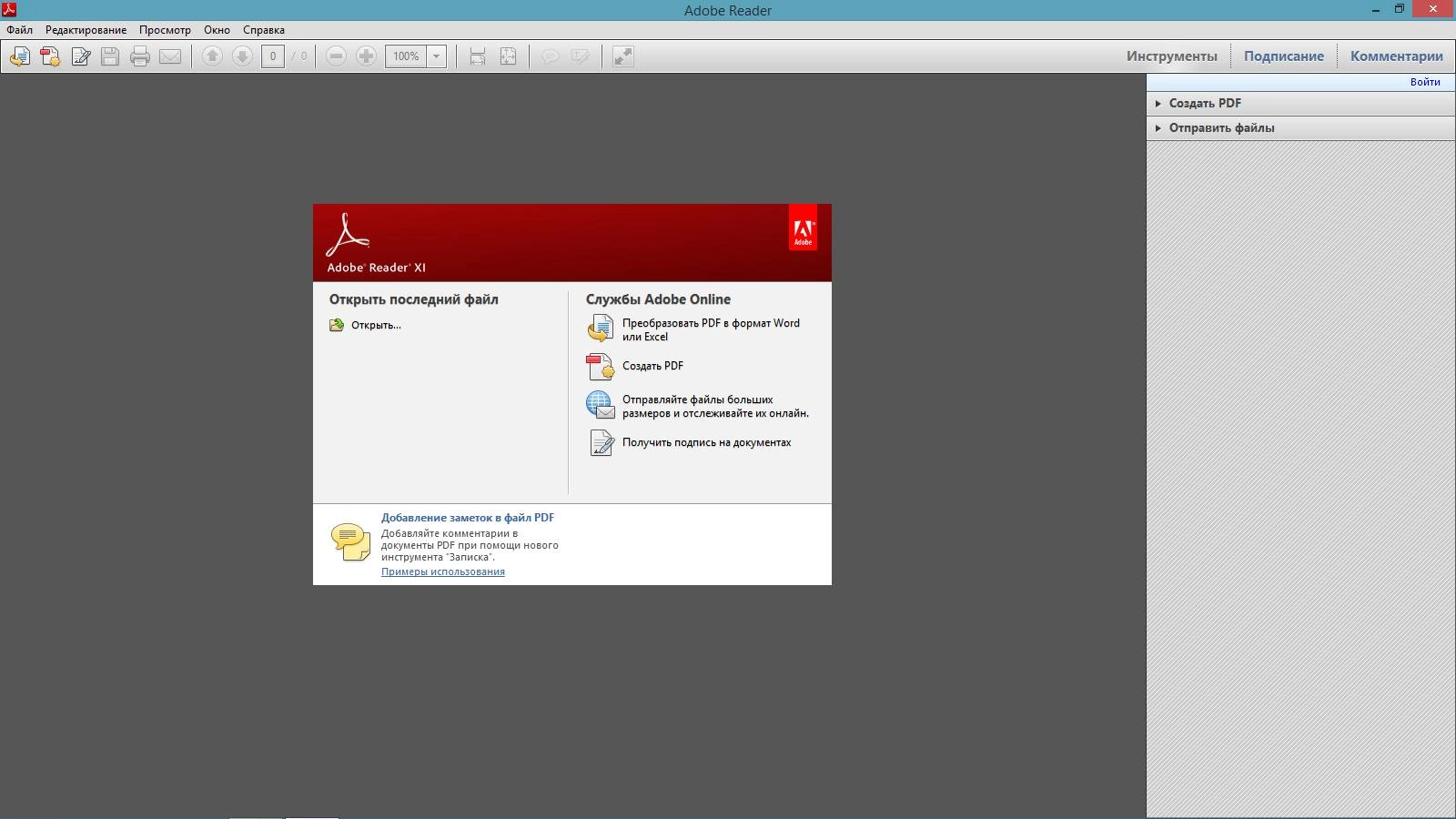1456x819 pixels.
Task: Open the Окно menu
Action: [217, 30]
